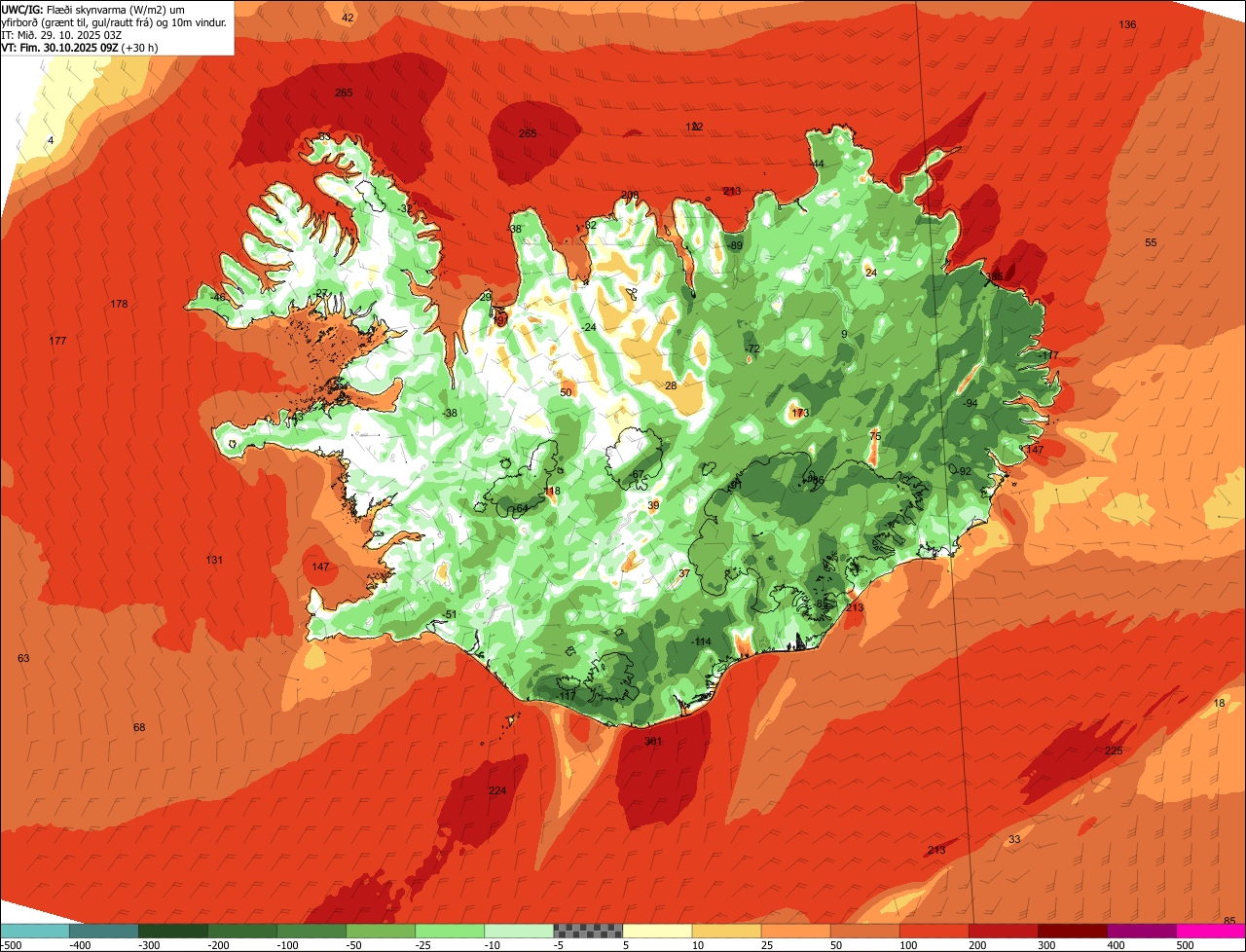Click the value '-94' in east Iceland
The height and width of the screenshot is (952, 1246).
click(x=969, y=403)
